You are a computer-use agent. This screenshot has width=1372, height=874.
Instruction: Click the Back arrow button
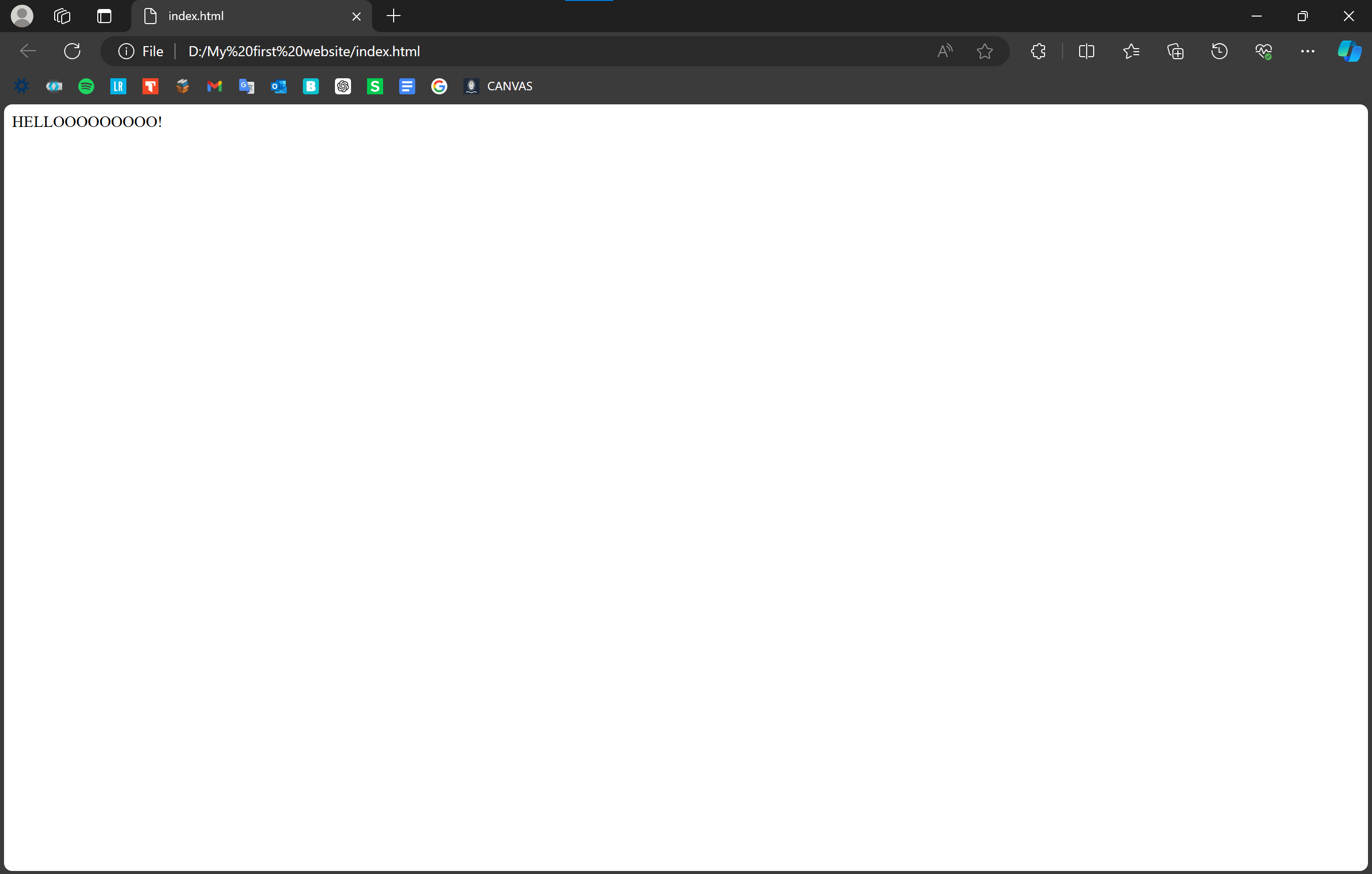point(28,51)
